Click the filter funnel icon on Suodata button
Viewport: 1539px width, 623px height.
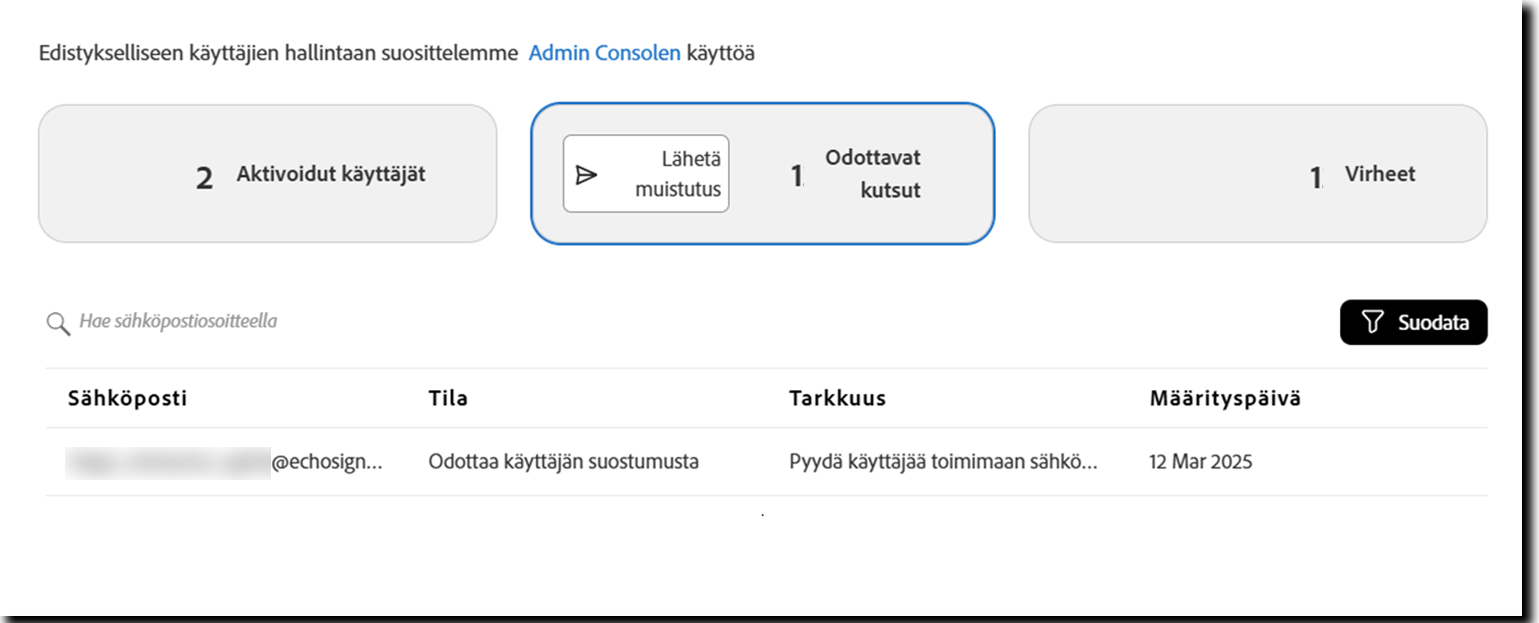(1373, 322)
